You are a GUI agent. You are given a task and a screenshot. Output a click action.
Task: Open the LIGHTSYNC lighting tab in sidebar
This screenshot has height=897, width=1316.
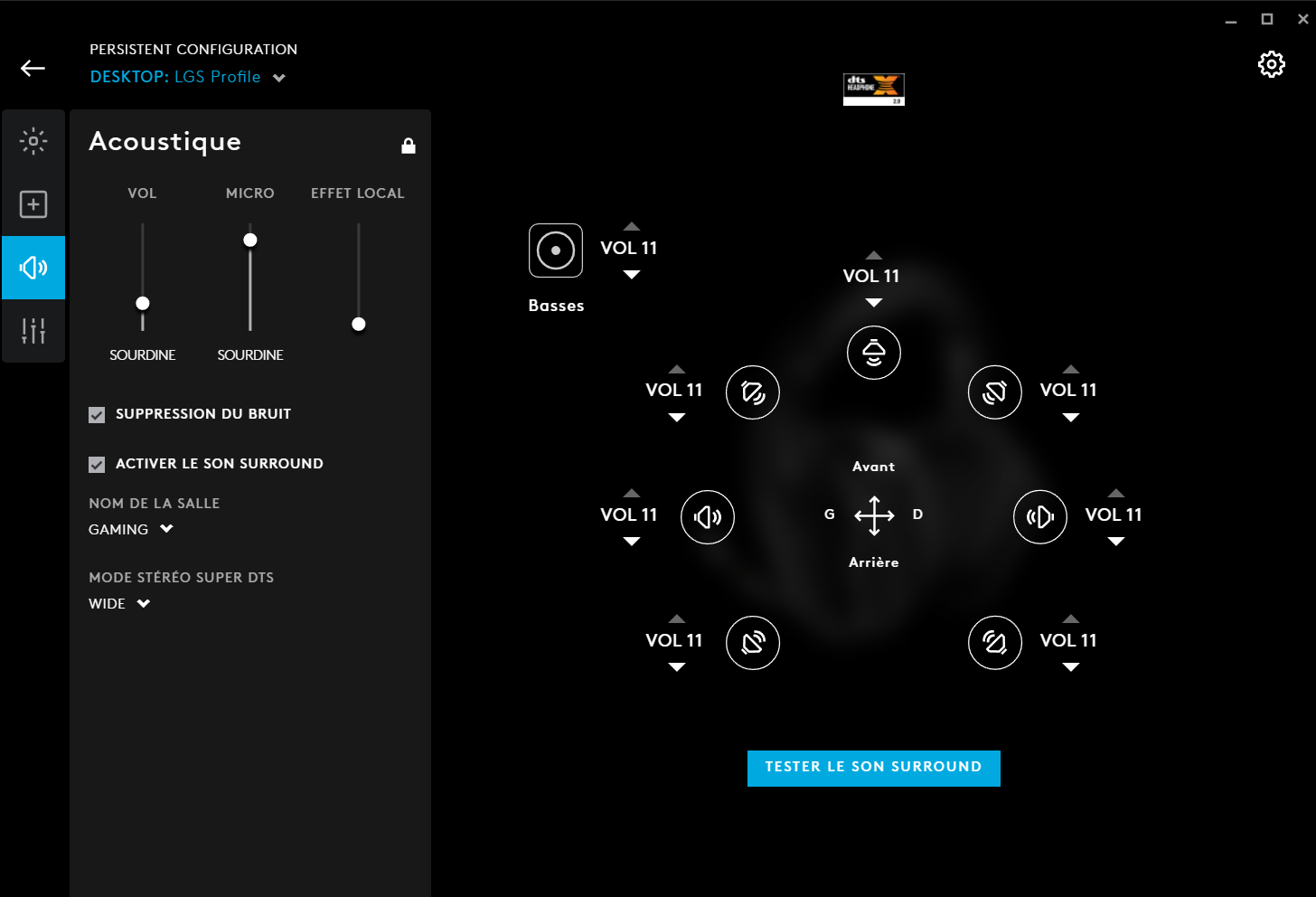[x=33, y=141]
